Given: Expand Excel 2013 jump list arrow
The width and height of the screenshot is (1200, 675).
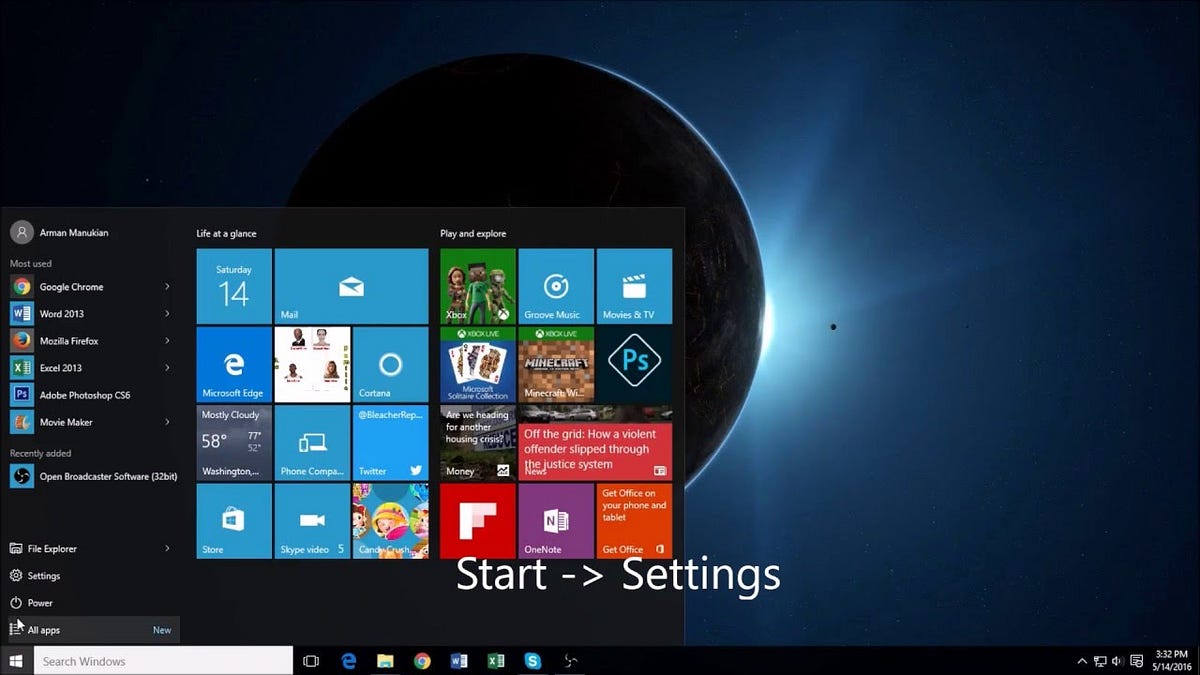Looking at the screenshot, I should (x=167, y=368).
